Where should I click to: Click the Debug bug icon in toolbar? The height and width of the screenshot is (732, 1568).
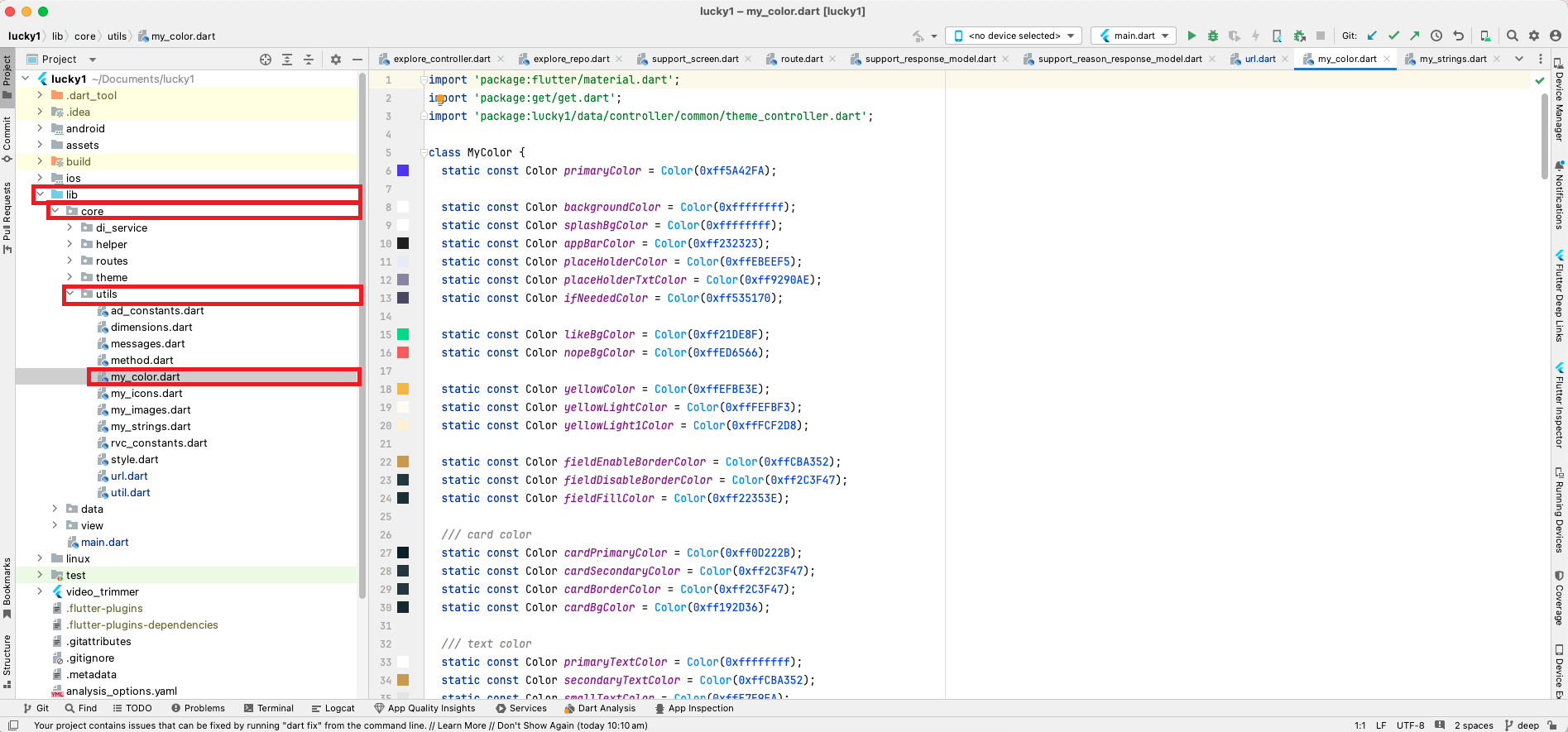1213,36
